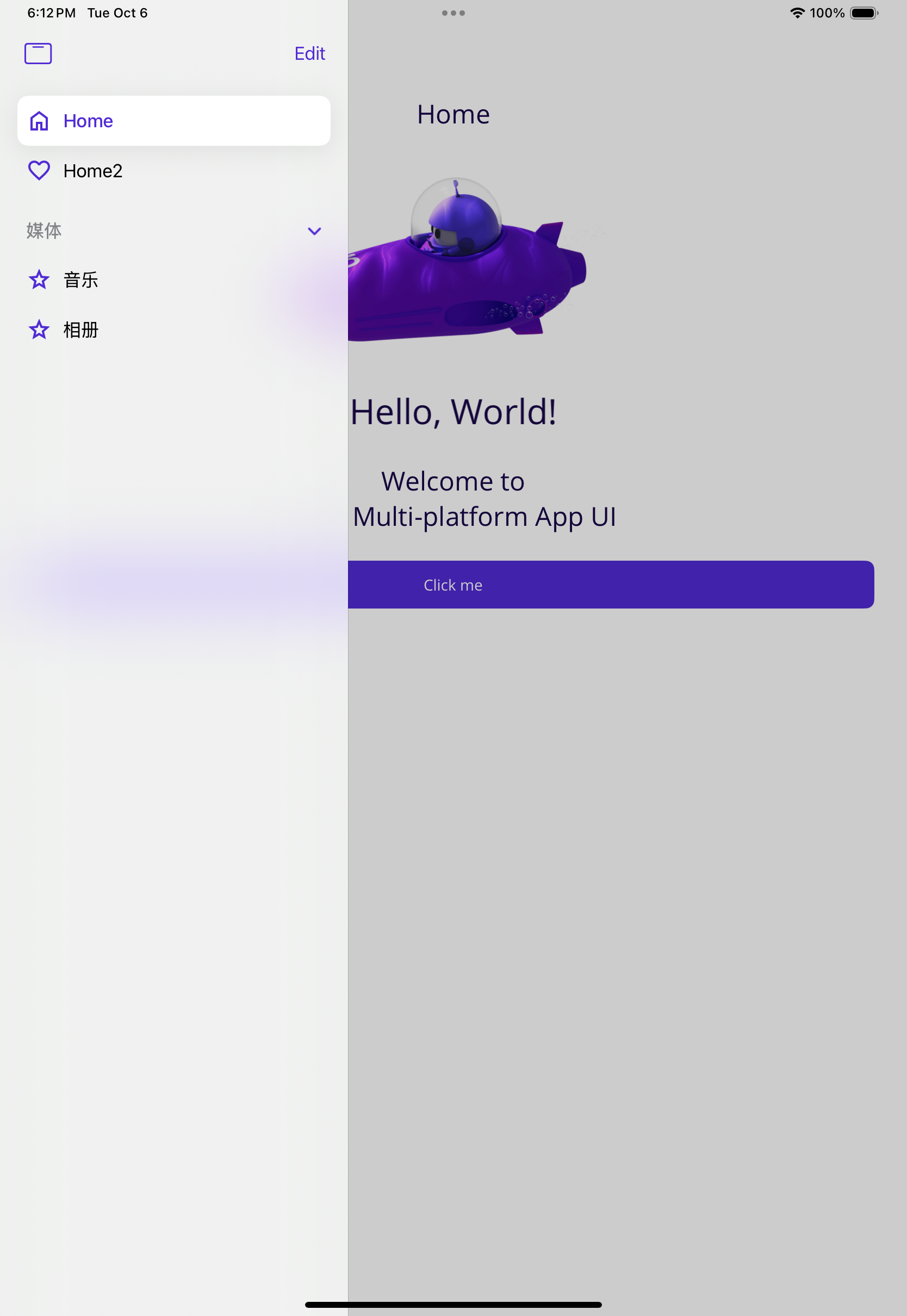This screenshot has width=907, height=1316.
Task: Tap the Wi-Fi status icon
Action: point(797,13)
